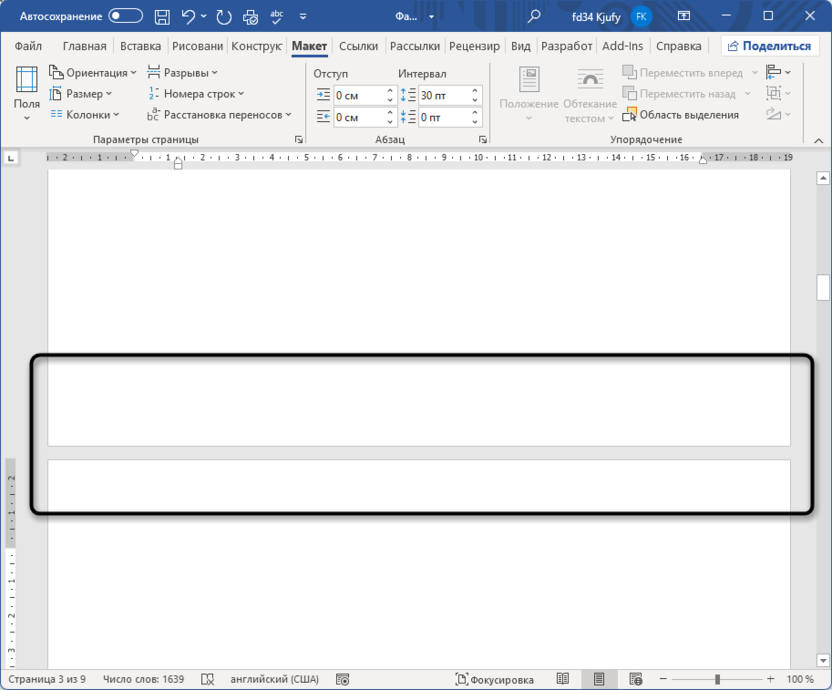Open the Абзац paragraph dialog launcher
This screenshot has width=832, height=690.
(483, 140)
